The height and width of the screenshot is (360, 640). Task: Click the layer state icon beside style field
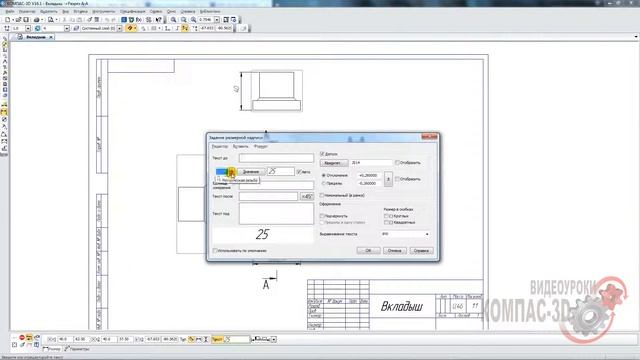pyautogui.click(x=76, y=28)
